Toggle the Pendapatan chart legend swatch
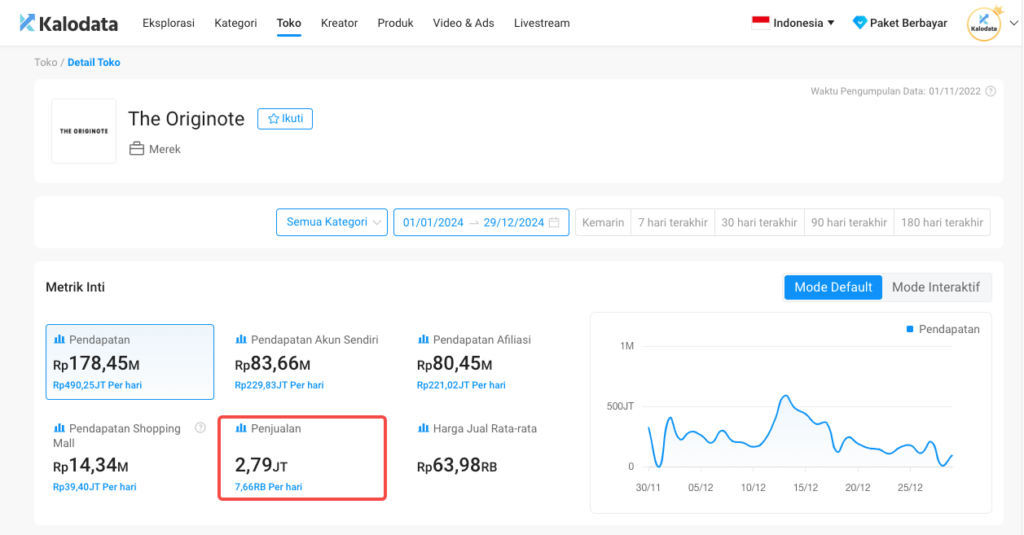This screenshot has width=1024, height=535. coord(910,329)
